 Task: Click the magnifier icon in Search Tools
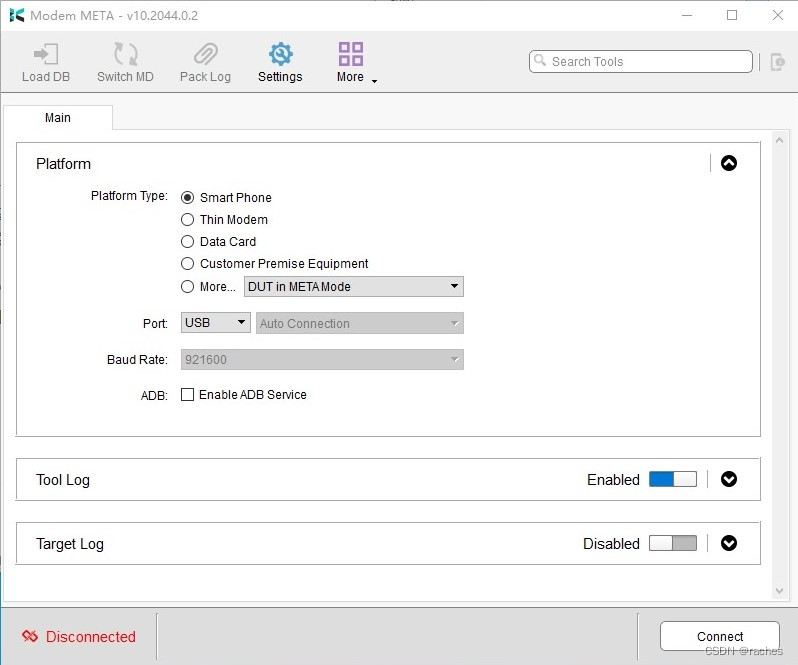click(x=540, y=61)
